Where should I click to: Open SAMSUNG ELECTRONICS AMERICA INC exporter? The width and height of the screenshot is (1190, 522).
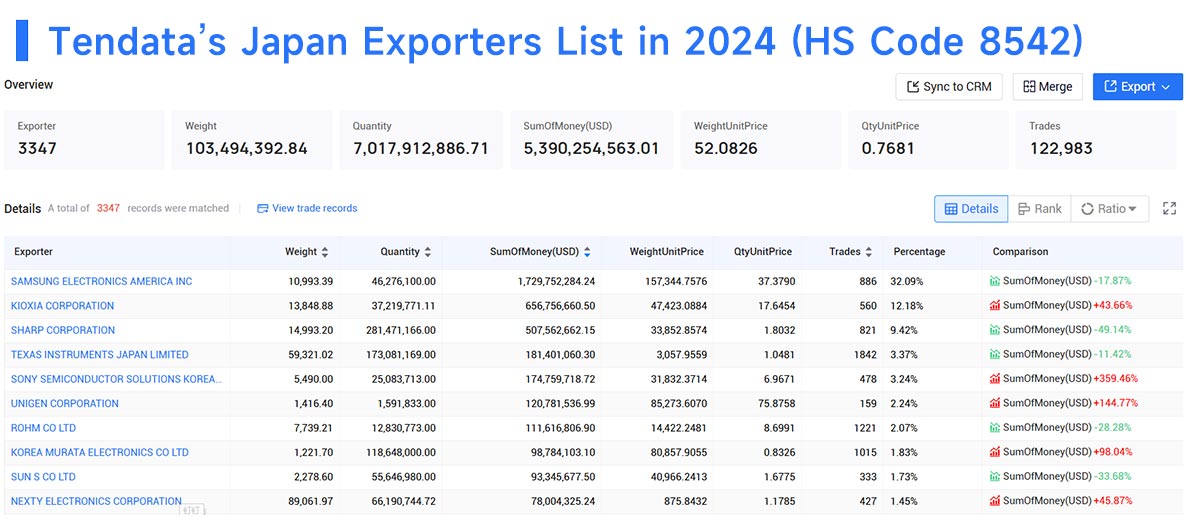tap(102, 281)
